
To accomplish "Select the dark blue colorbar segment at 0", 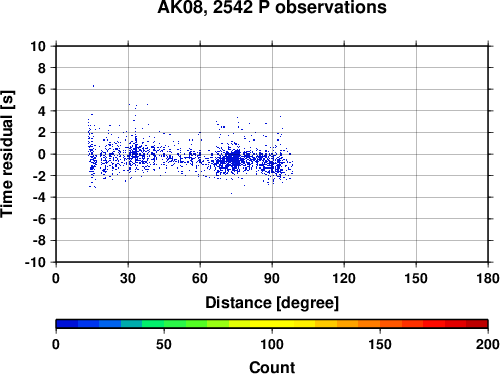I will (x=67, y=324).
